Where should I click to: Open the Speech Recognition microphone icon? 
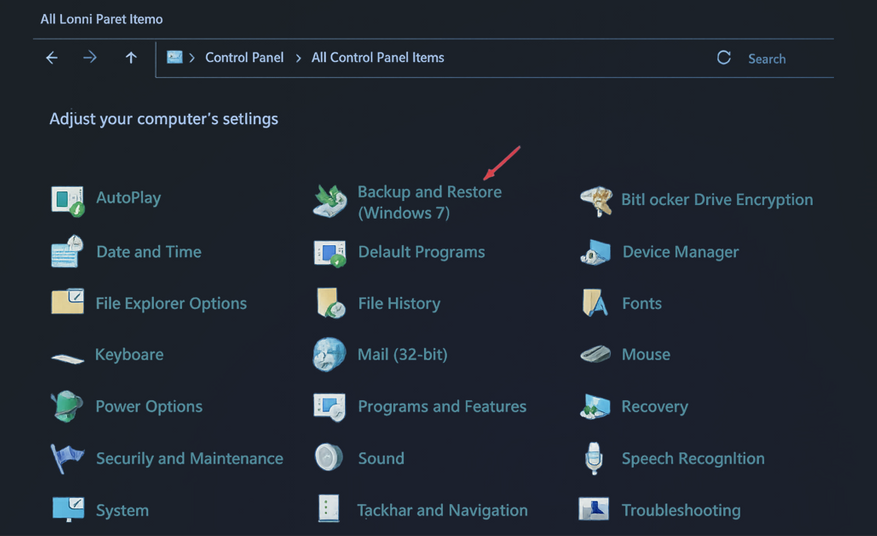[x=596, y=458]
